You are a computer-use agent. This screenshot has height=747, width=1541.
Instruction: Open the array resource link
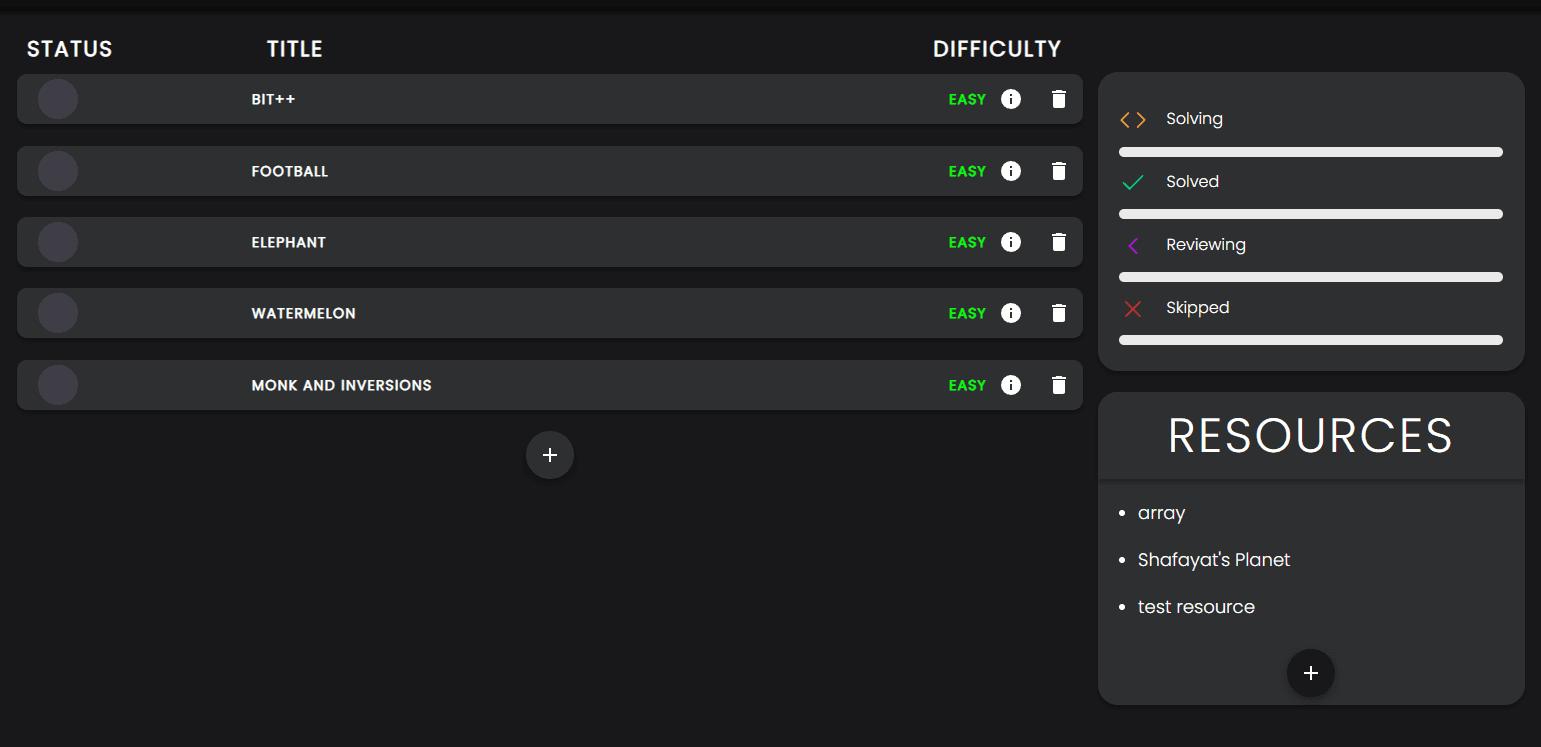[x=1161, y=513]
